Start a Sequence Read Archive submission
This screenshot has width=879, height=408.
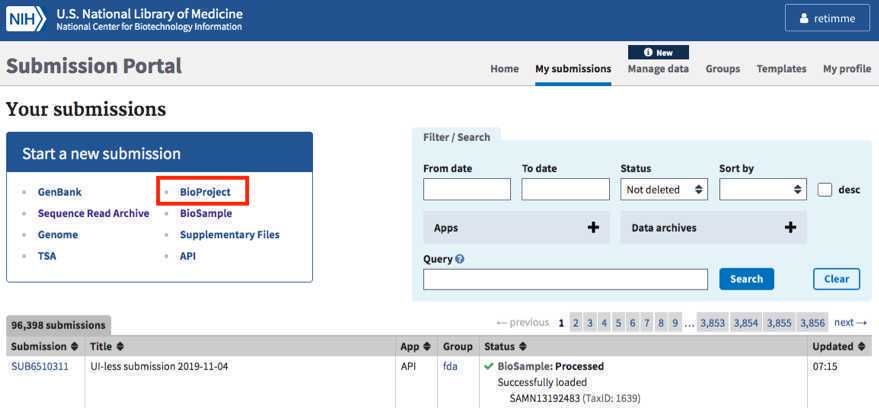click(x=94, y=214)
